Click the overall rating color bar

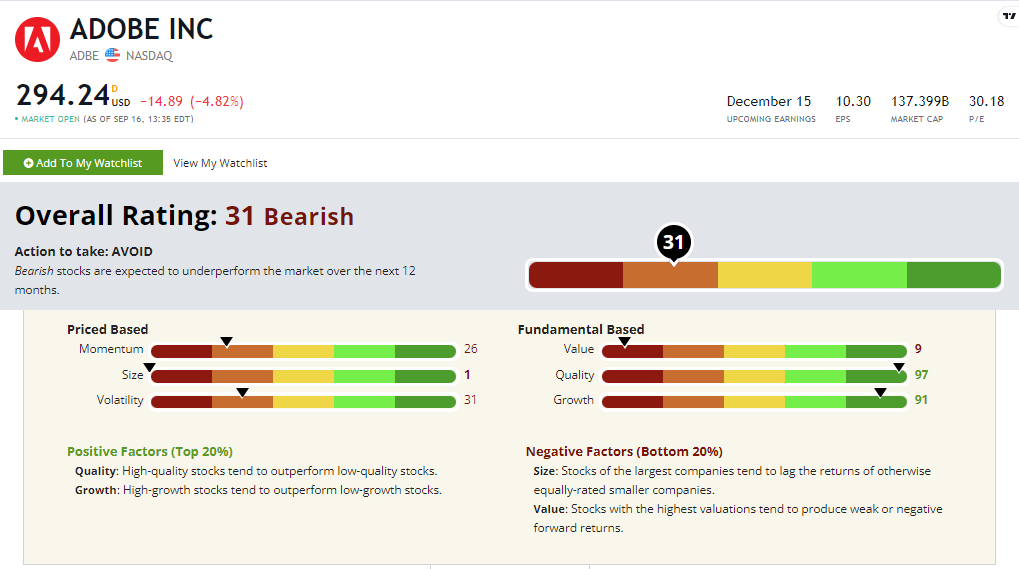pyautogui.click(x=764, y=275)
